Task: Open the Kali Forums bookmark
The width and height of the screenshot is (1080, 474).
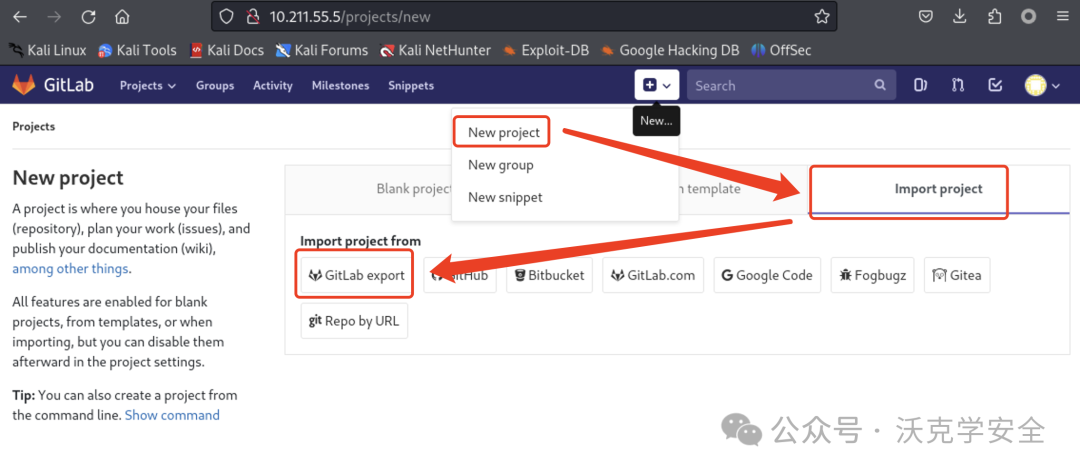Action: click(x=322, y=50)
